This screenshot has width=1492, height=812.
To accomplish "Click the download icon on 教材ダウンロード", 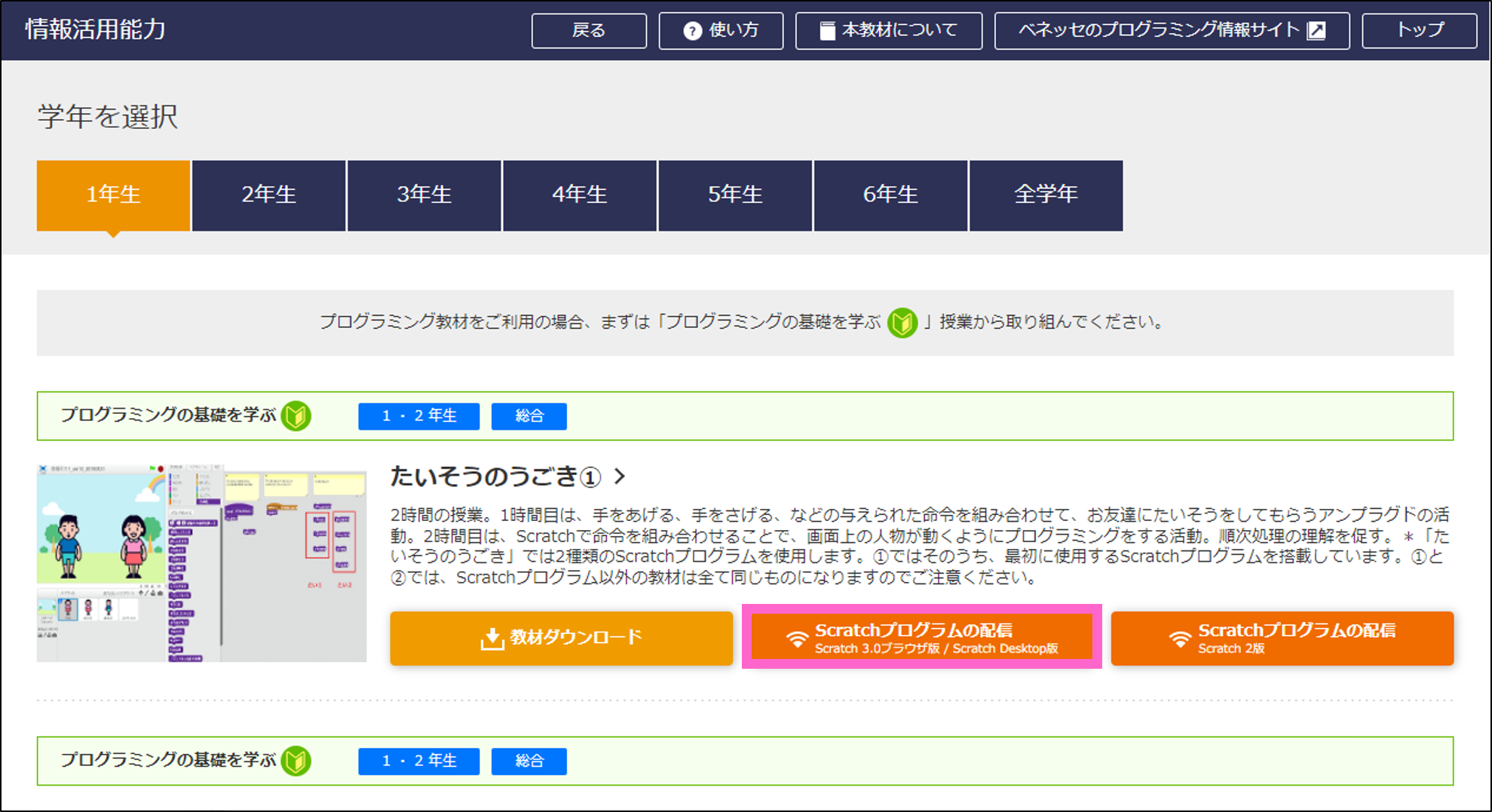I will coord(492,639).
